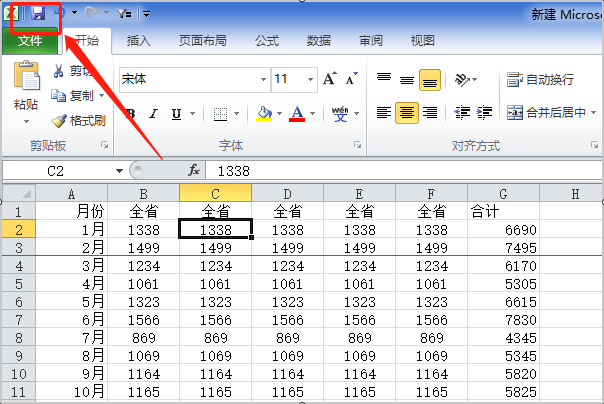Open the borders dropdown arrow
This screenshot has width=604, height=404.
click(236, 114)
